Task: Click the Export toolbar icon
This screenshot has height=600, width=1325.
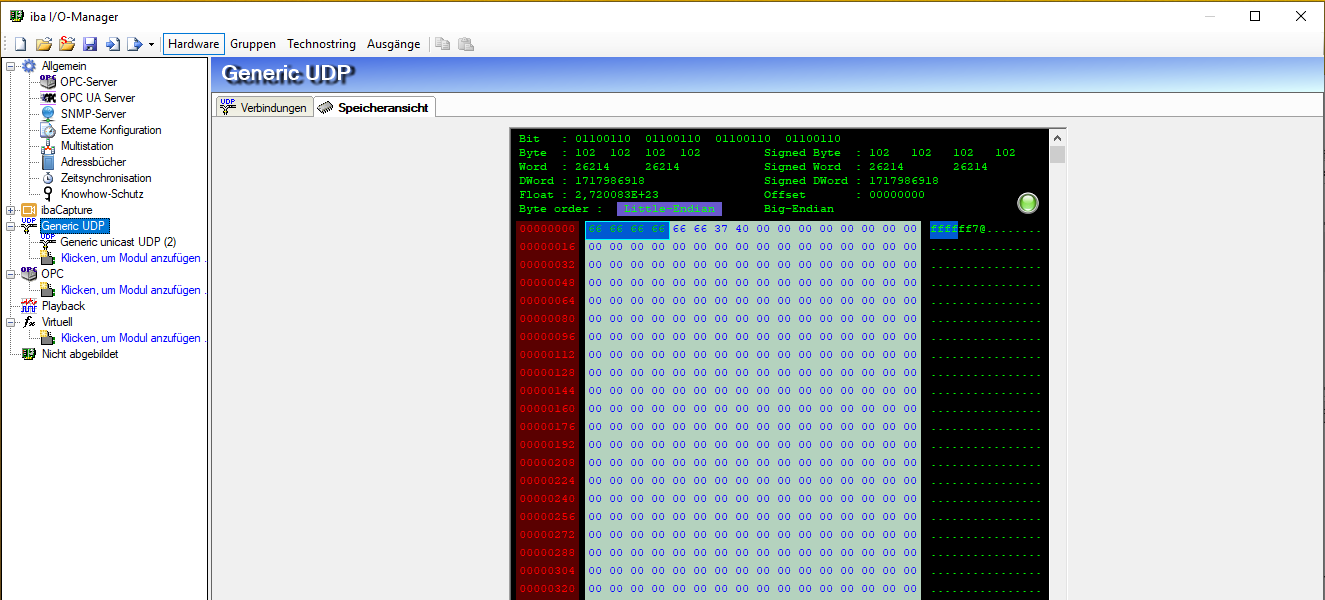Action: 134,44
